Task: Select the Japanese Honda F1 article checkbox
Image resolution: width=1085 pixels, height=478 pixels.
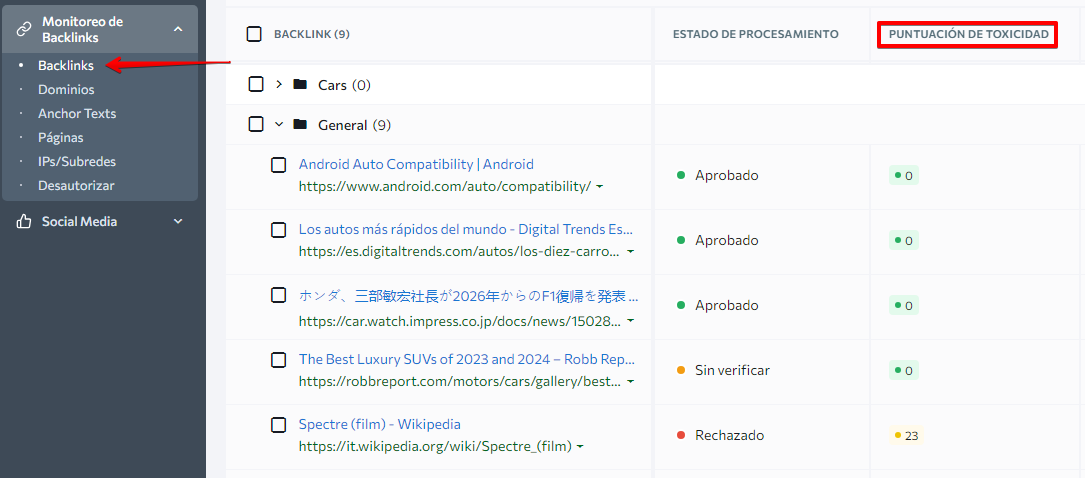Action: 278,295
